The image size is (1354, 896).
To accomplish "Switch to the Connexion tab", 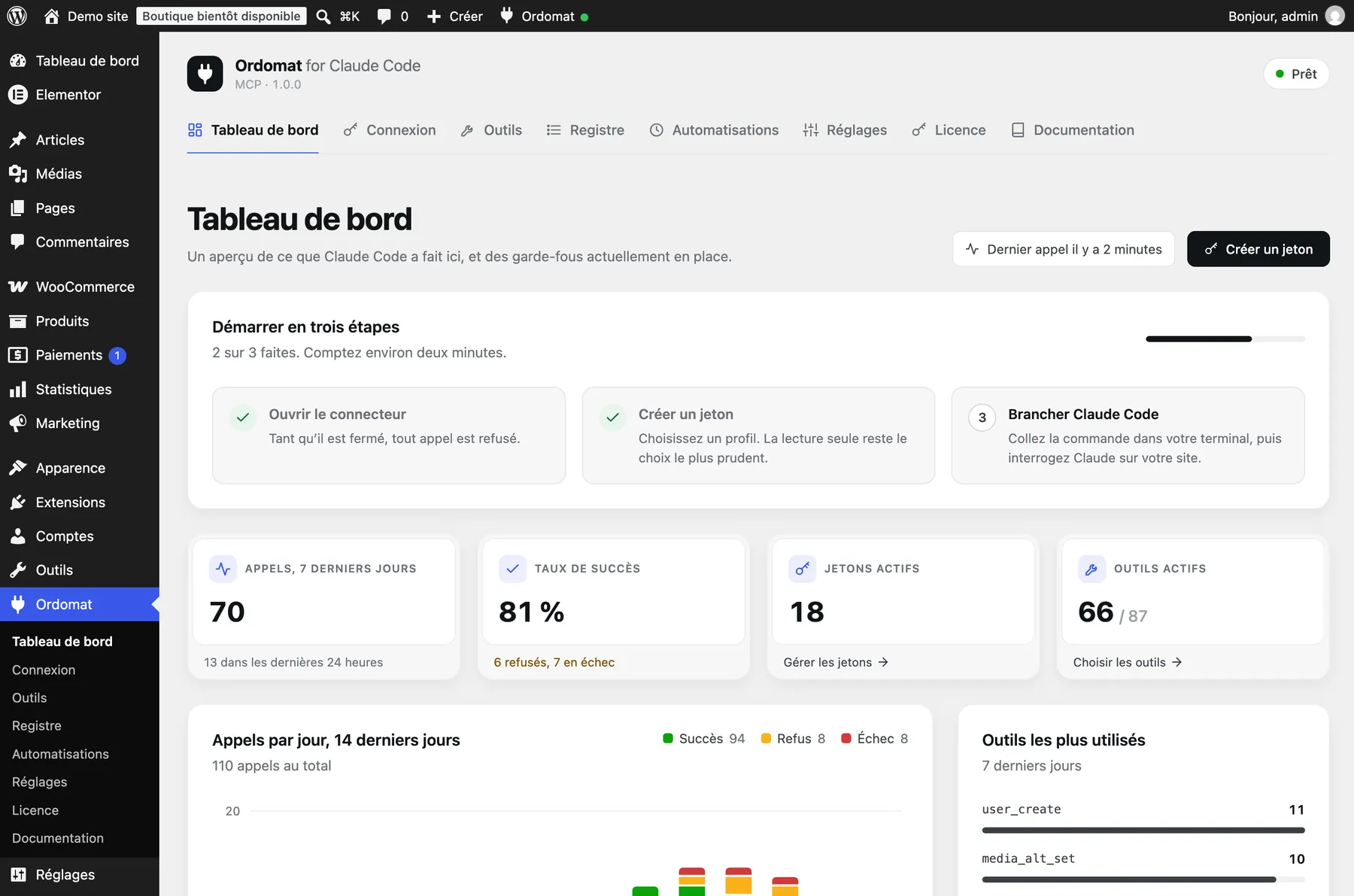I will tap(390, 130).
